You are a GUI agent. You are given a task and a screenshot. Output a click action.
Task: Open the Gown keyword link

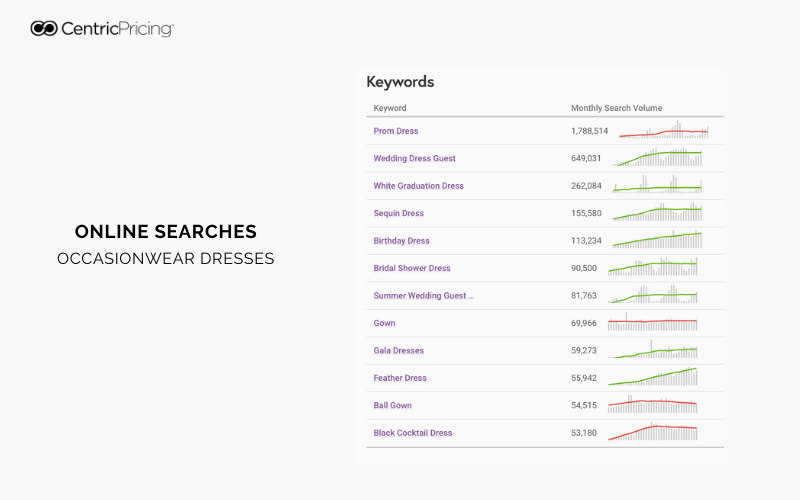pyautogui.click(x=384, y=323)
